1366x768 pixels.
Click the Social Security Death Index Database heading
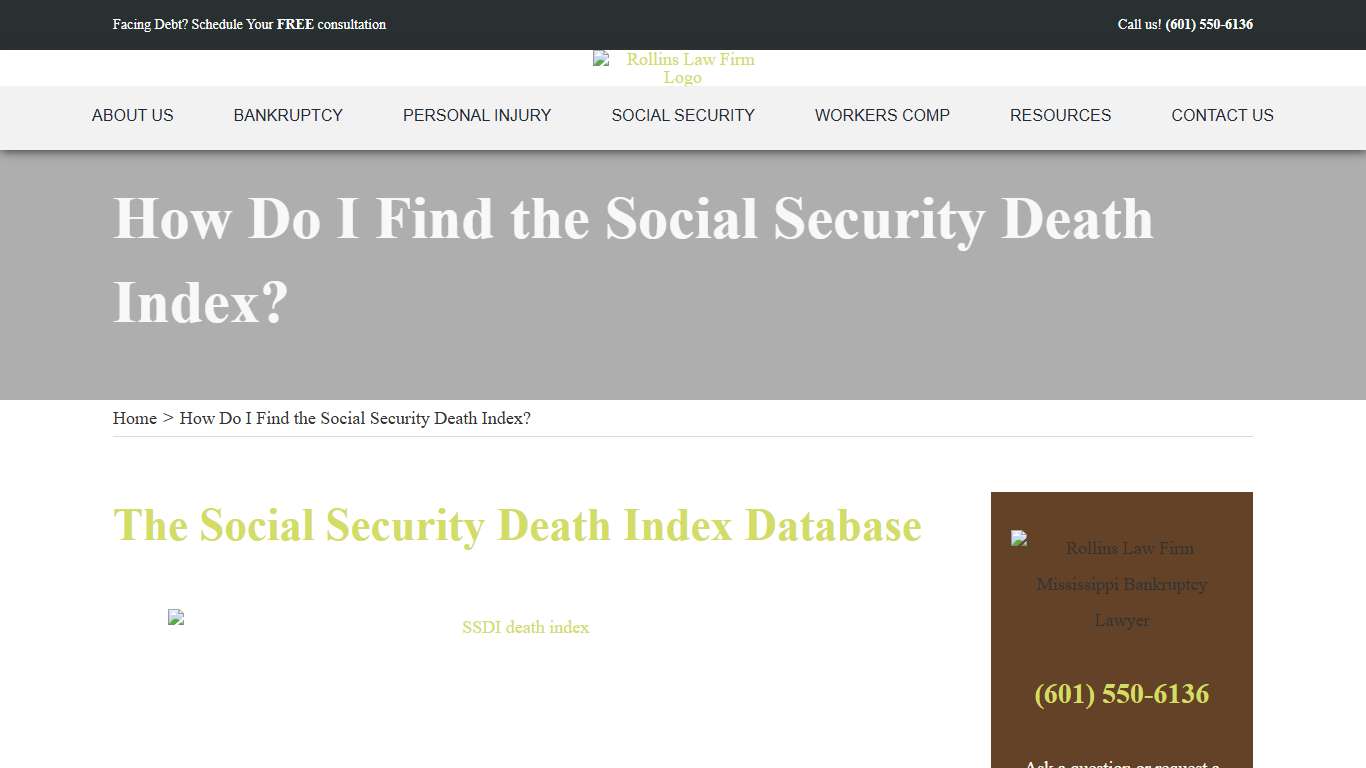click(517, 525)
